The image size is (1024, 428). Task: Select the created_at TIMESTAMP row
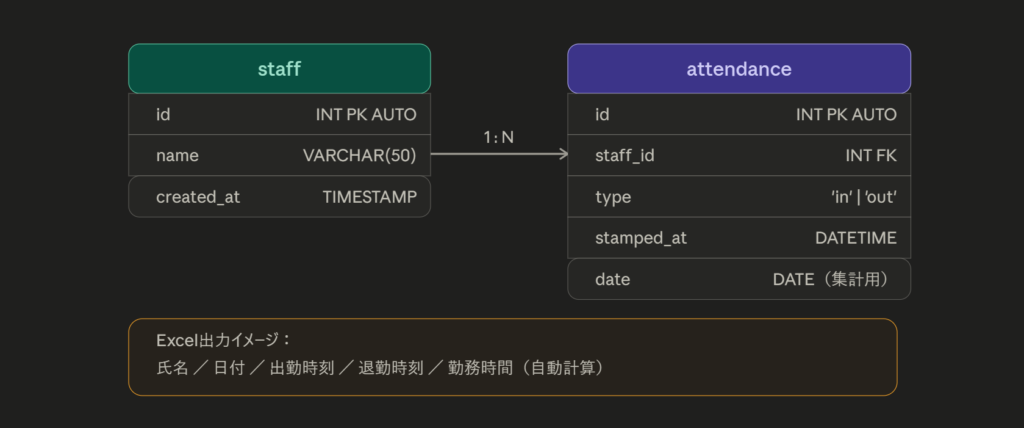280,197
